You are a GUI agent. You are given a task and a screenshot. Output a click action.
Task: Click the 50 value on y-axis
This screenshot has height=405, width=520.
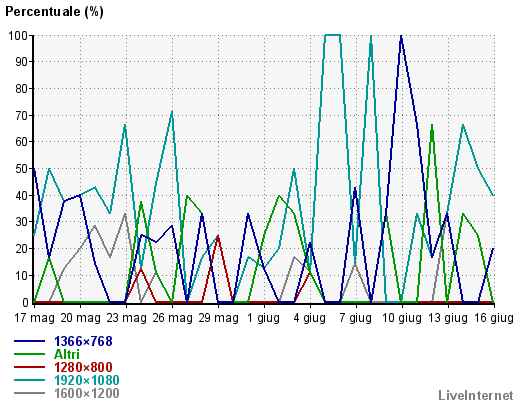(x=22, y=169)
